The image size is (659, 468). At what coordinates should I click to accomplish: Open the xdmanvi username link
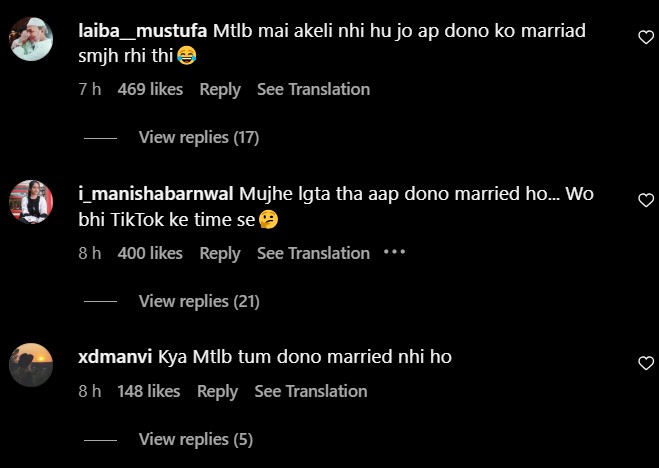click(115, 356)
